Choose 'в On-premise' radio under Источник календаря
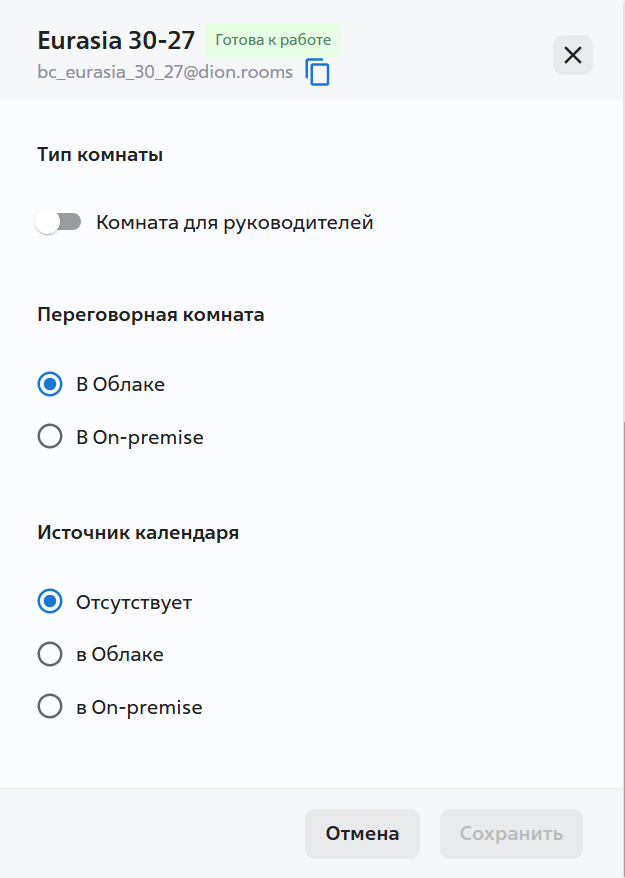Viewport: 625px width, 878px height. coord(50,707)
